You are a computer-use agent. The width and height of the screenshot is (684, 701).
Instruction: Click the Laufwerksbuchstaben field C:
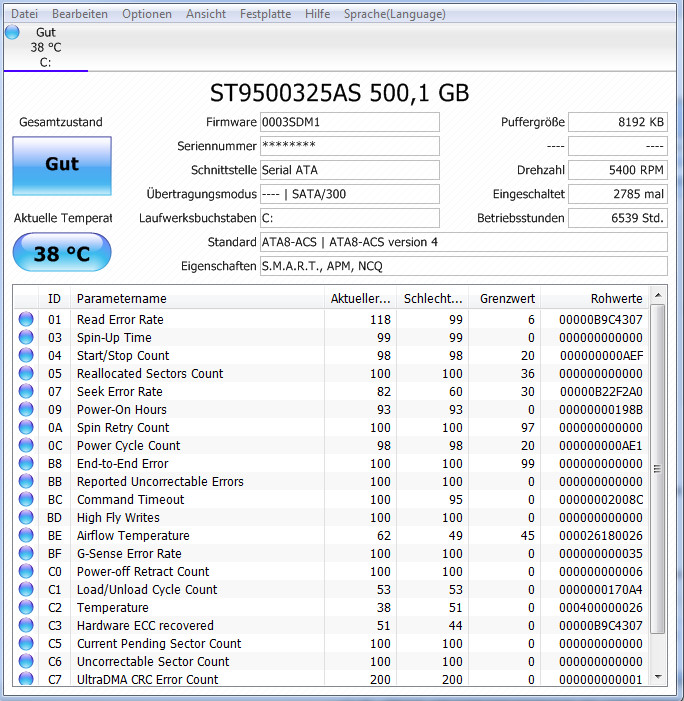[x=350, y=218]
